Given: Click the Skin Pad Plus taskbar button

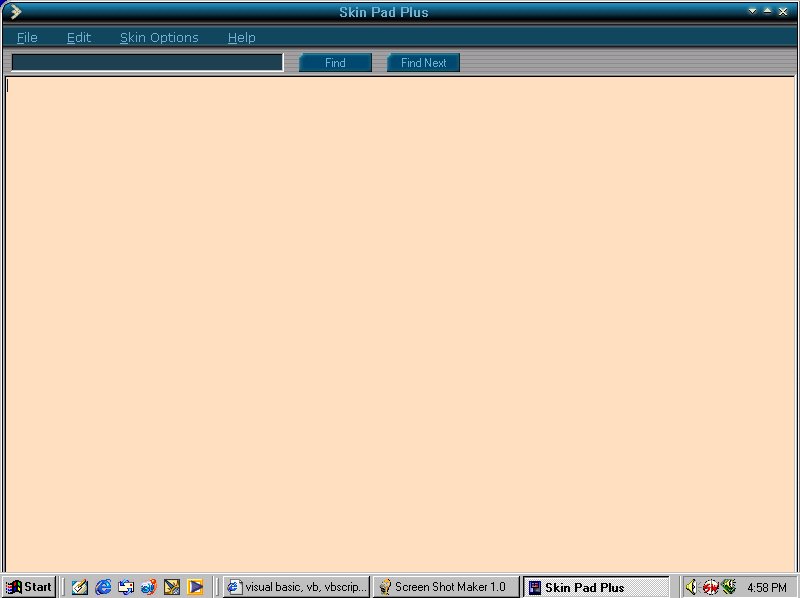Looking at the screenshot, I should 596,587.
